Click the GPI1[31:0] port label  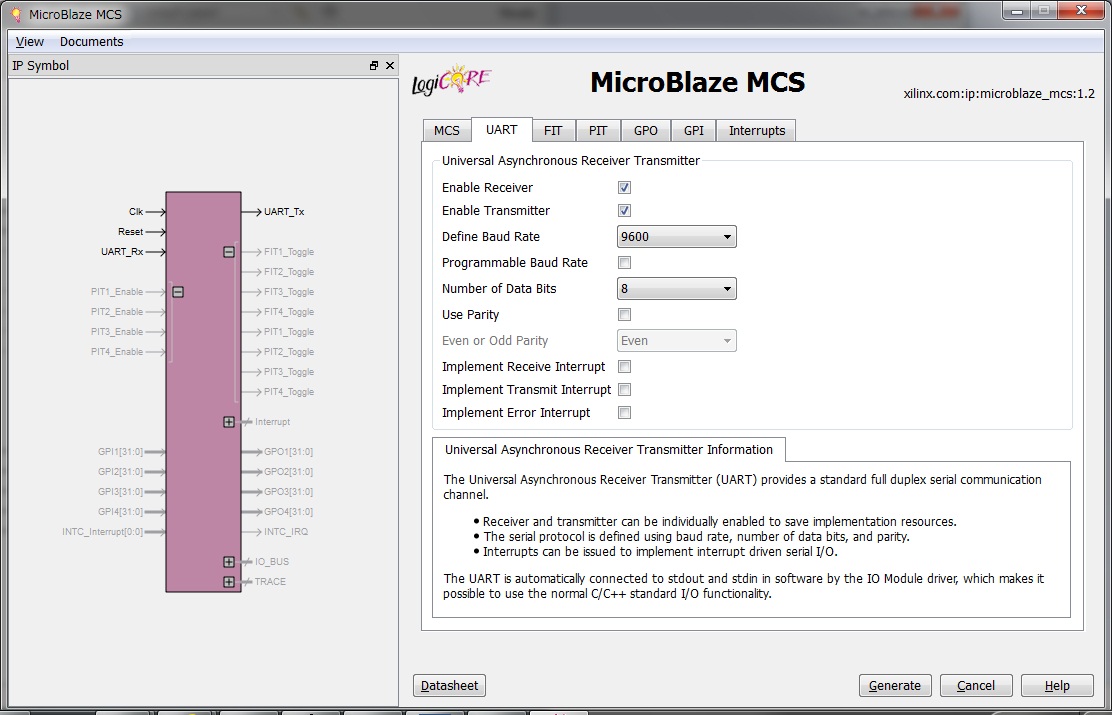(121, 452)
